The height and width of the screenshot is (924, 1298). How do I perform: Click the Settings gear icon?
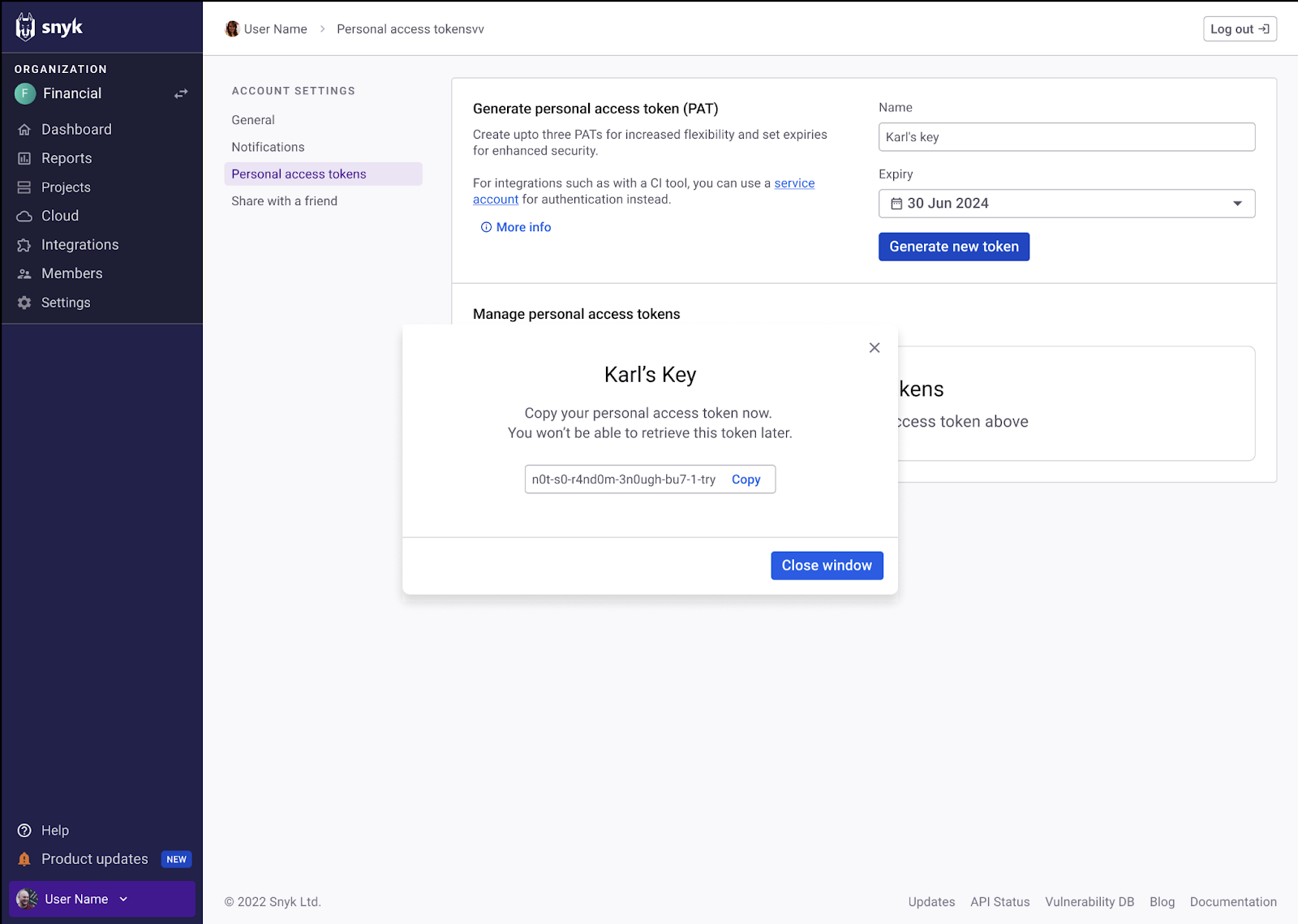point(24,303)
